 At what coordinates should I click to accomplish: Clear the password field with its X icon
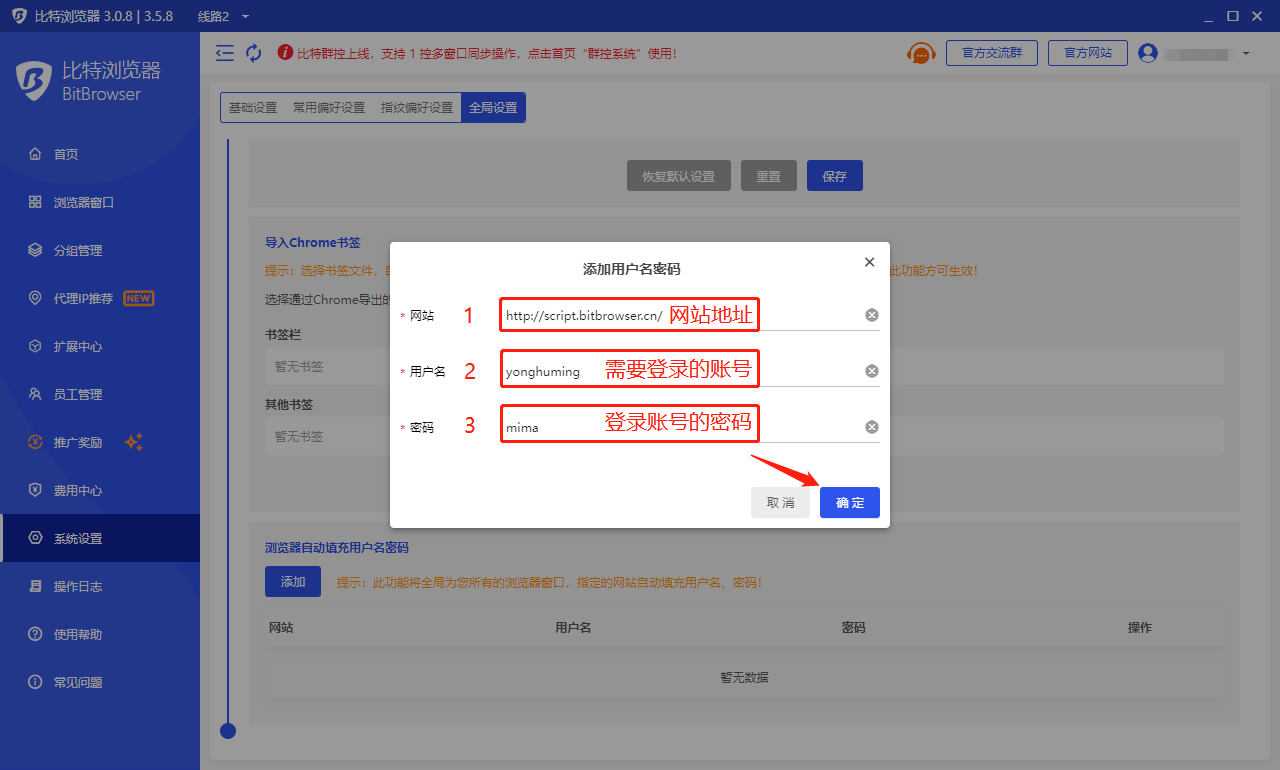(871, 427)
